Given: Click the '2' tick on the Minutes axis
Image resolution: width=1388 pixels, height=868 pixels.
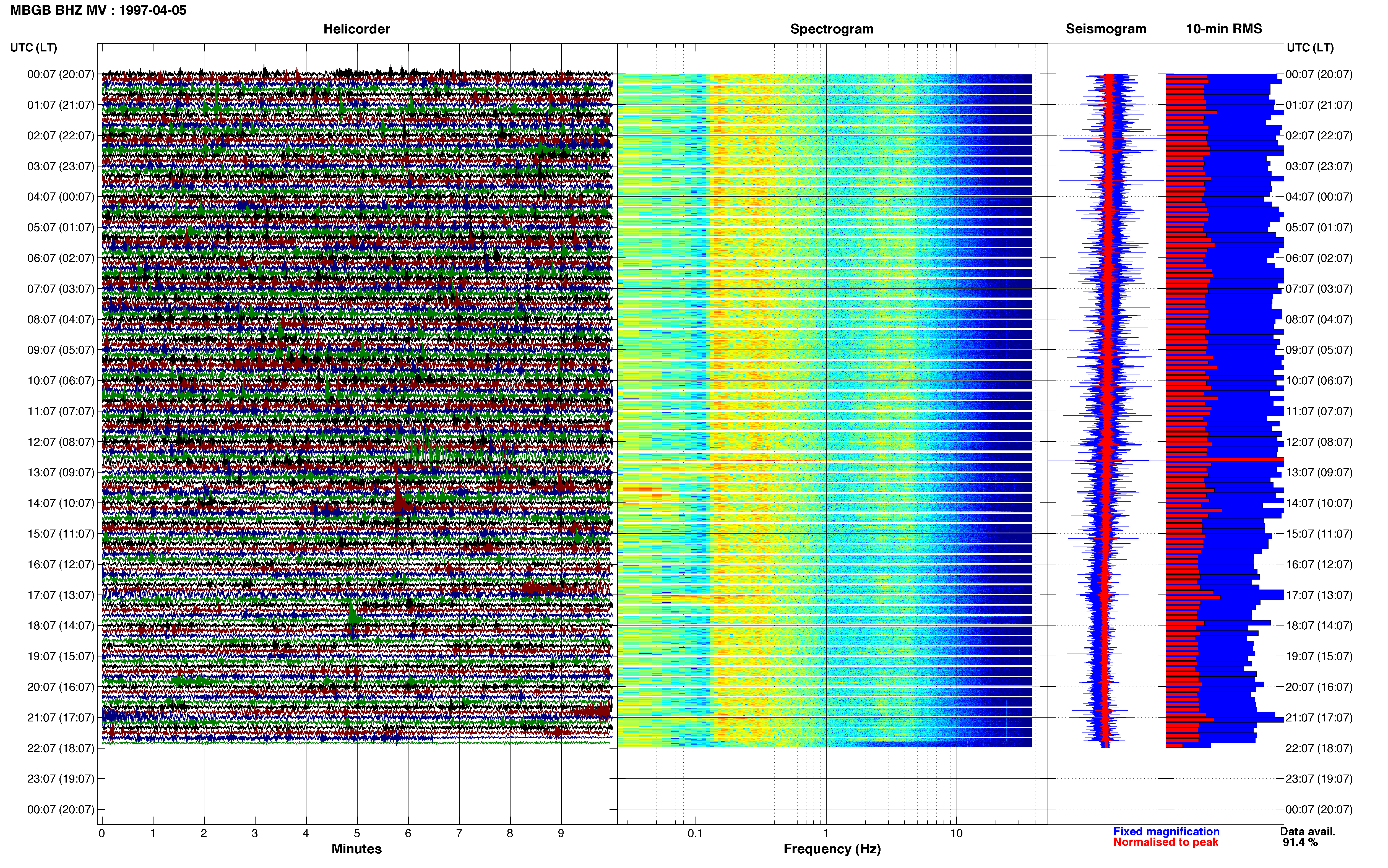Looking at the screenshot, I should pos(204,833).
